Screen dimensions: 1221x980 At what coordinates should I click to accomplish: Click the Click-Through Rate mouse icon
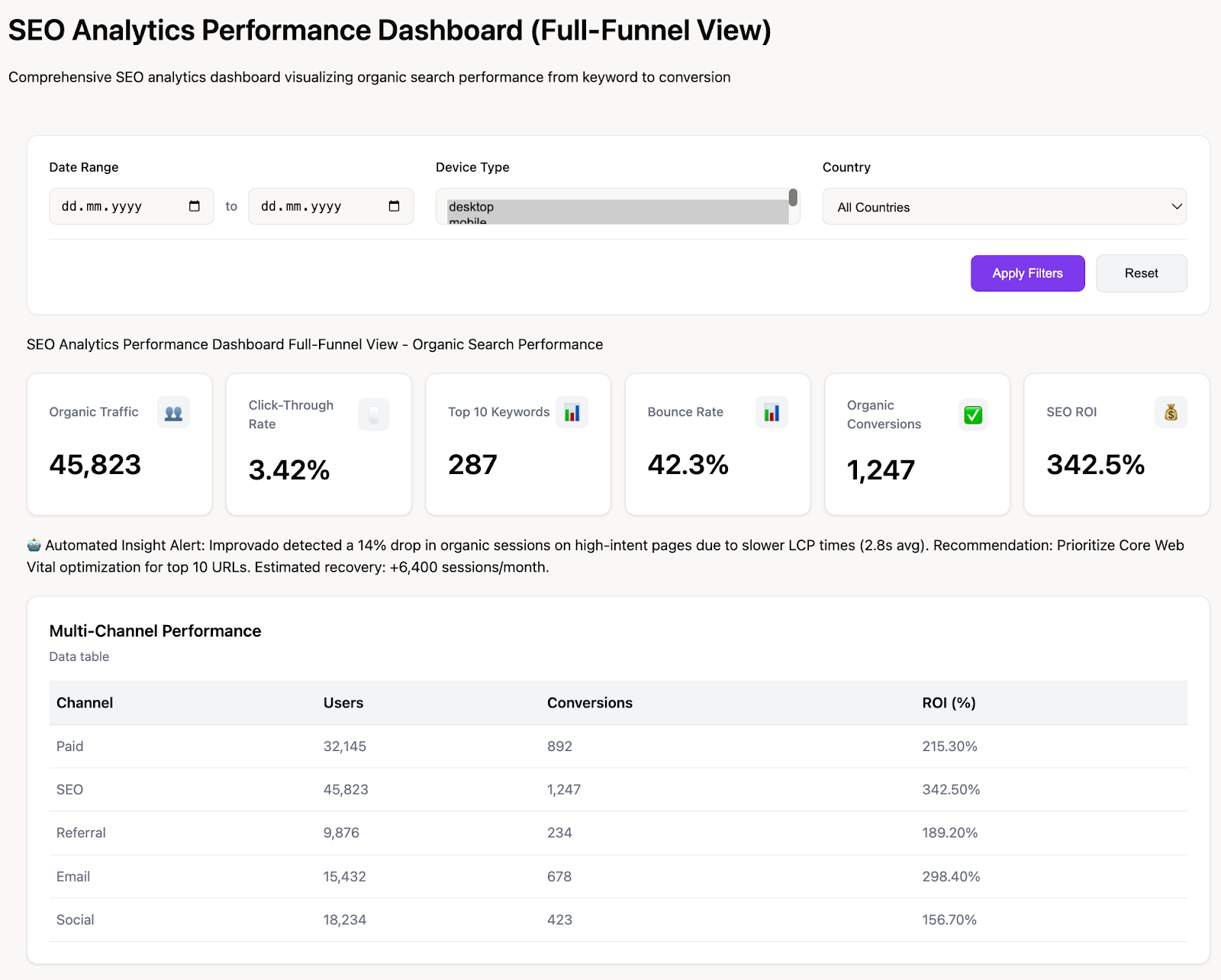tap(373, 415)
